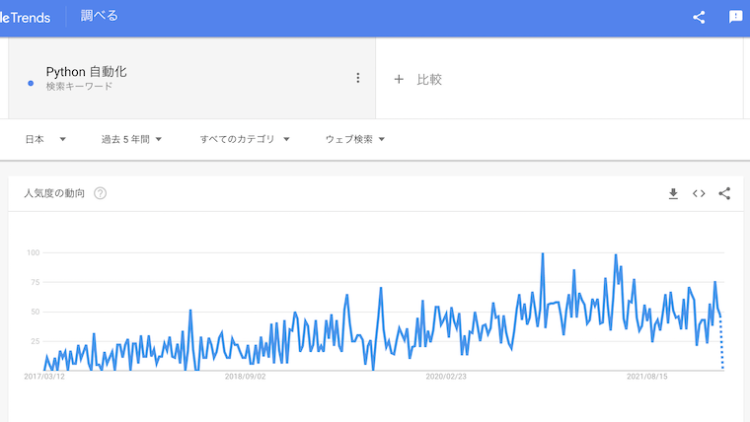Select the 調べる tab in header
The height and width of the screenshot is (422, 750).
pos(99,16)
